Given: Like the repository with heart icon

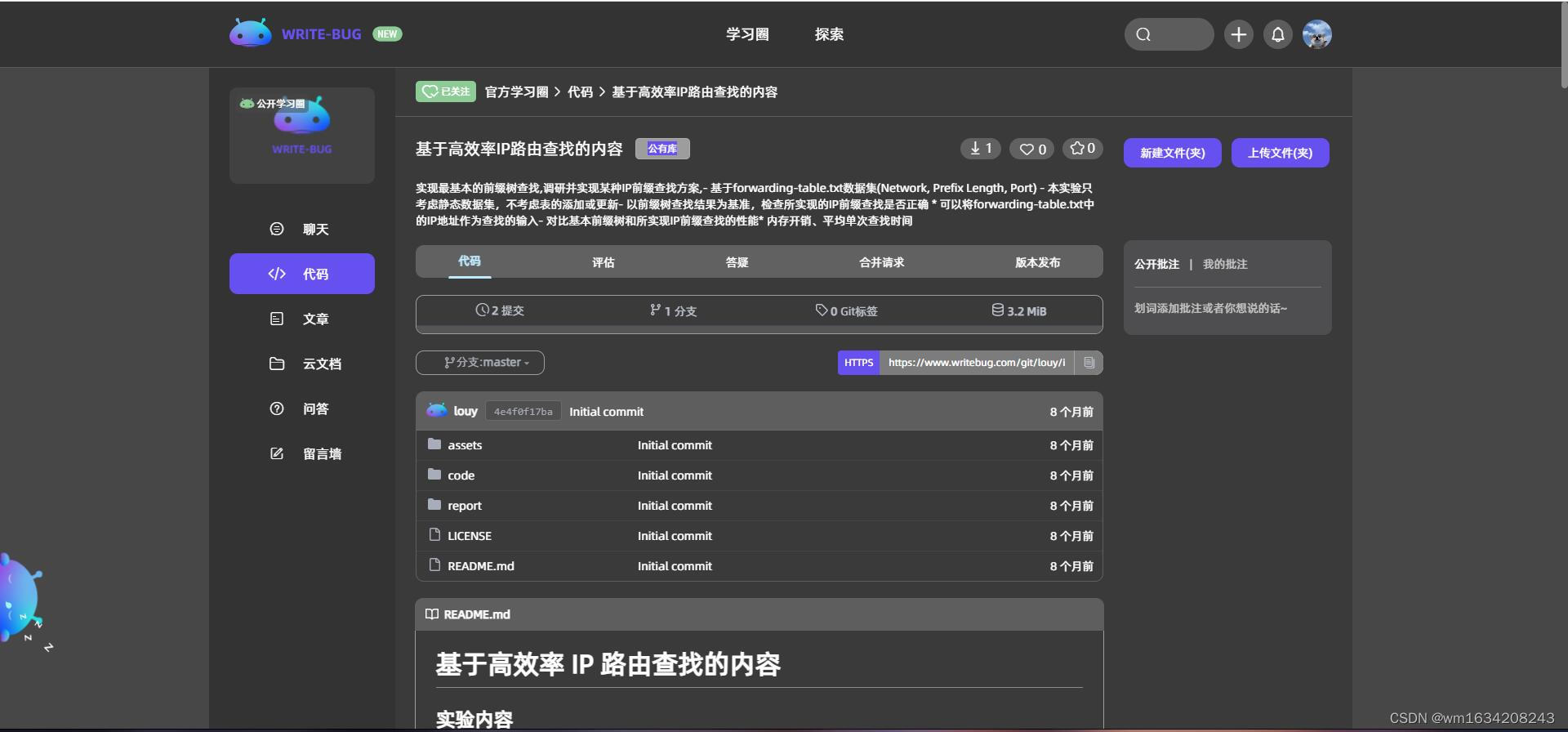Looking at the screenshot, I should [x=1032, y=149].
